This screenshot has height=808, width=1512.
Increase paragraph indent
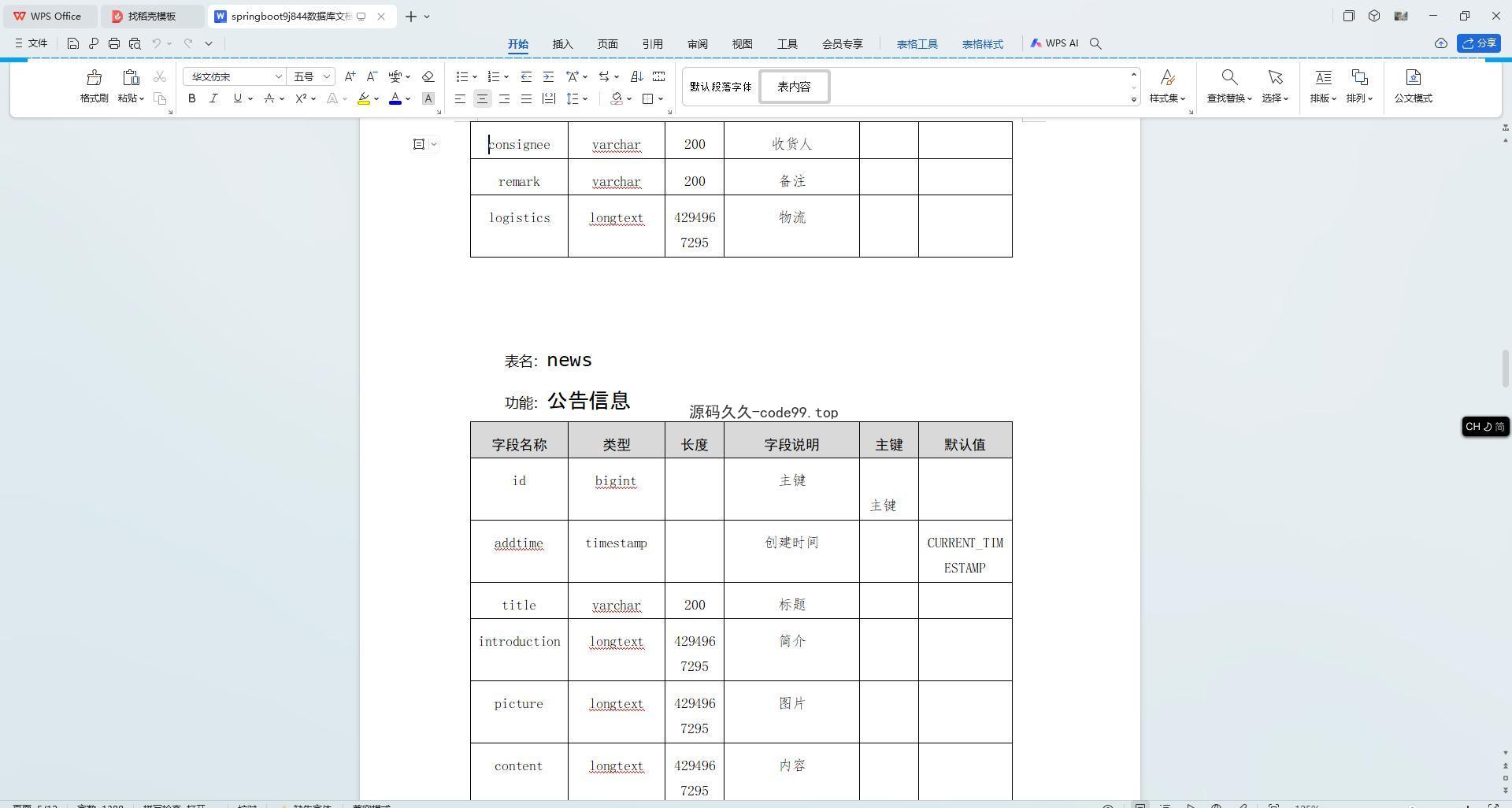coord(548,76)
